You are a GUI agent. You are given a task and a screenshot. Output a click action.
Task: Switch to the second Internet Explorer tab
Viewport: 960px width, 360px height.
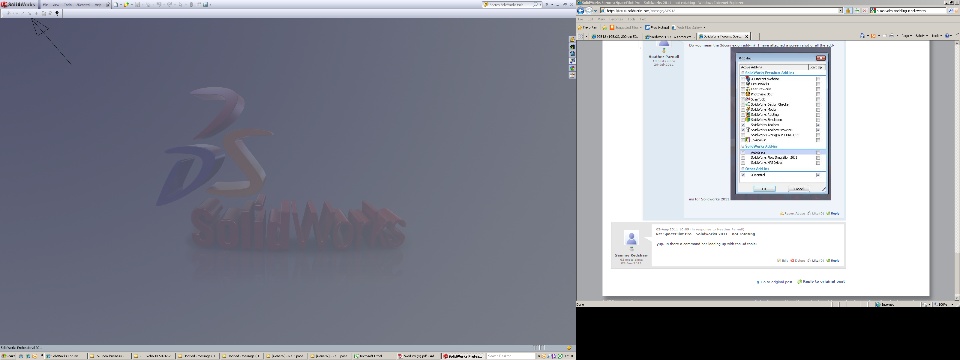click(669, 36)
